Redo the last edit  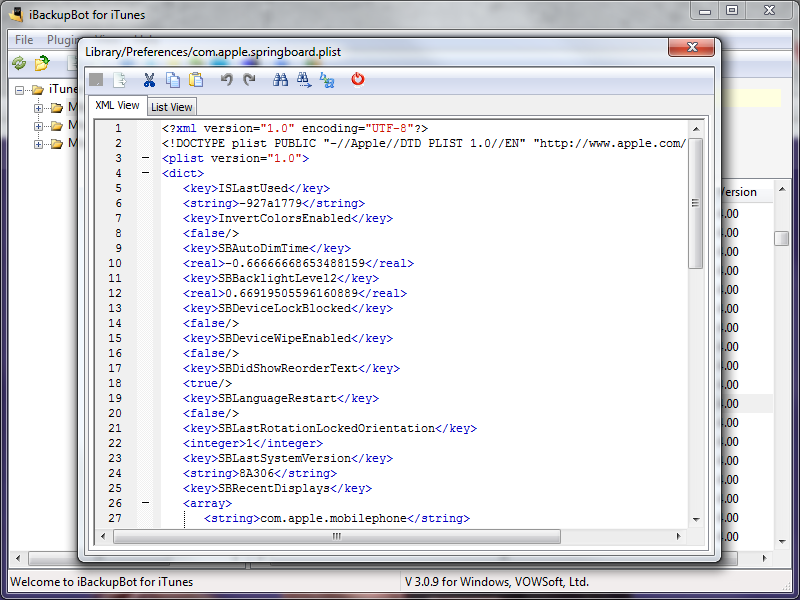(x=249, y=80)
